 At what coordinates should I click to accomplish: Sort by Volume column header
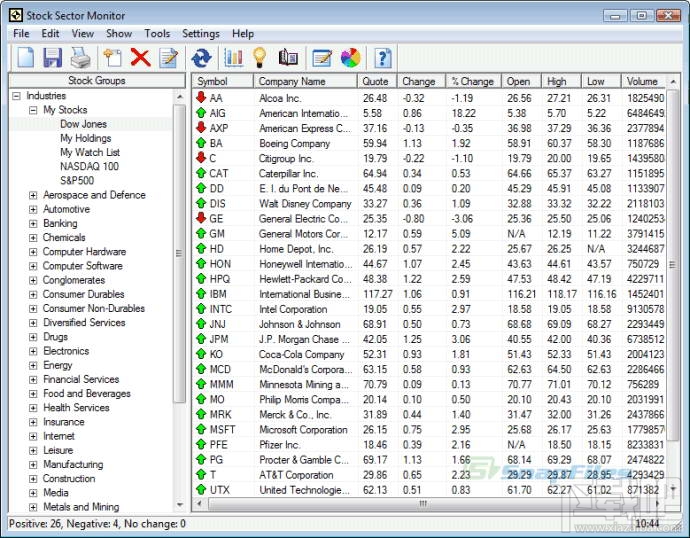click(643, 81)
